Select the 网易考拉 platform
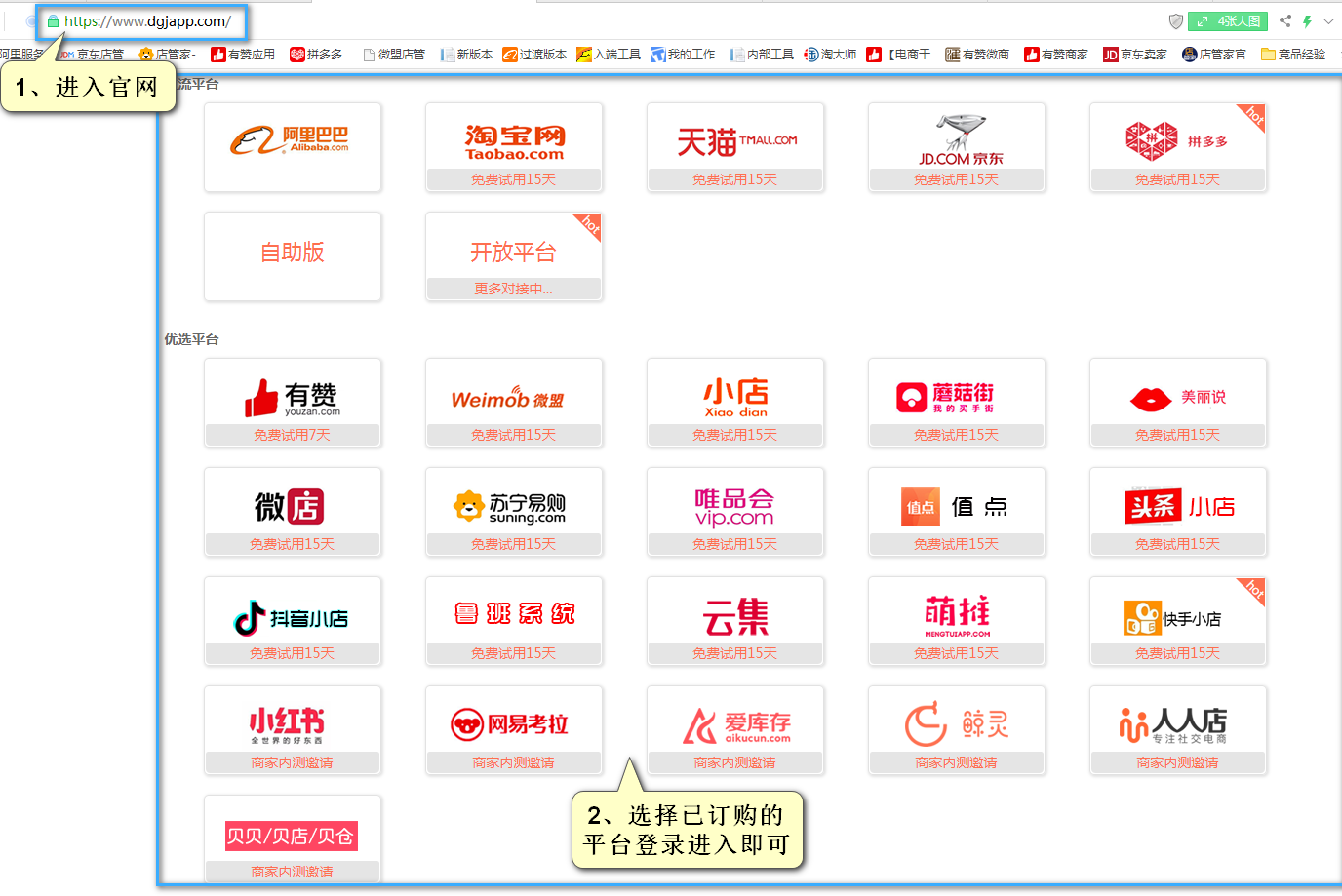Viewport: 1342px width, 896px height. pyautogui.click(x=514, y=730)
